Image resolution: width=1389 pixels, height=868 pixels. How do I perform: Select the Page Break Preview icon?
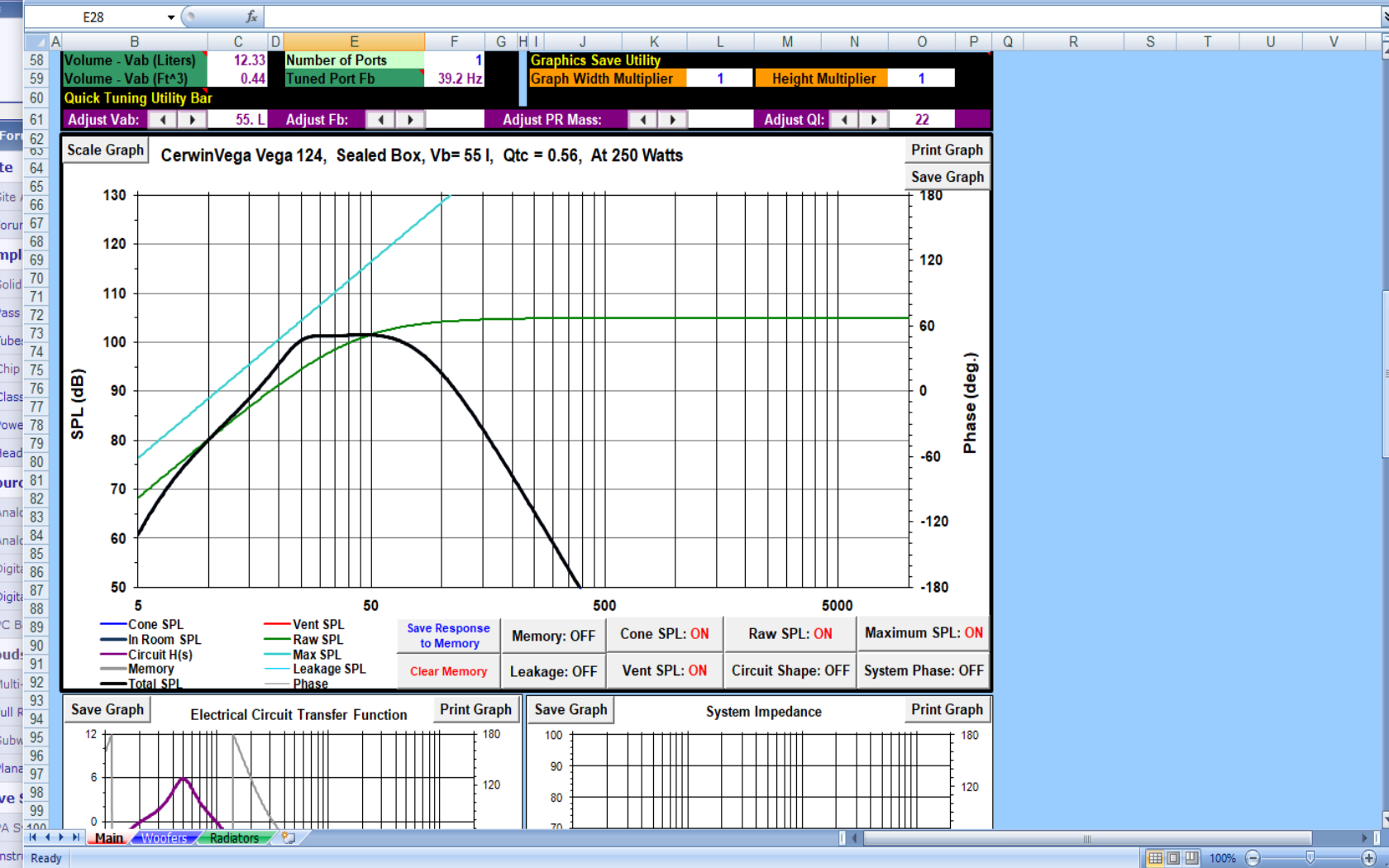(x=1191, y=858)
